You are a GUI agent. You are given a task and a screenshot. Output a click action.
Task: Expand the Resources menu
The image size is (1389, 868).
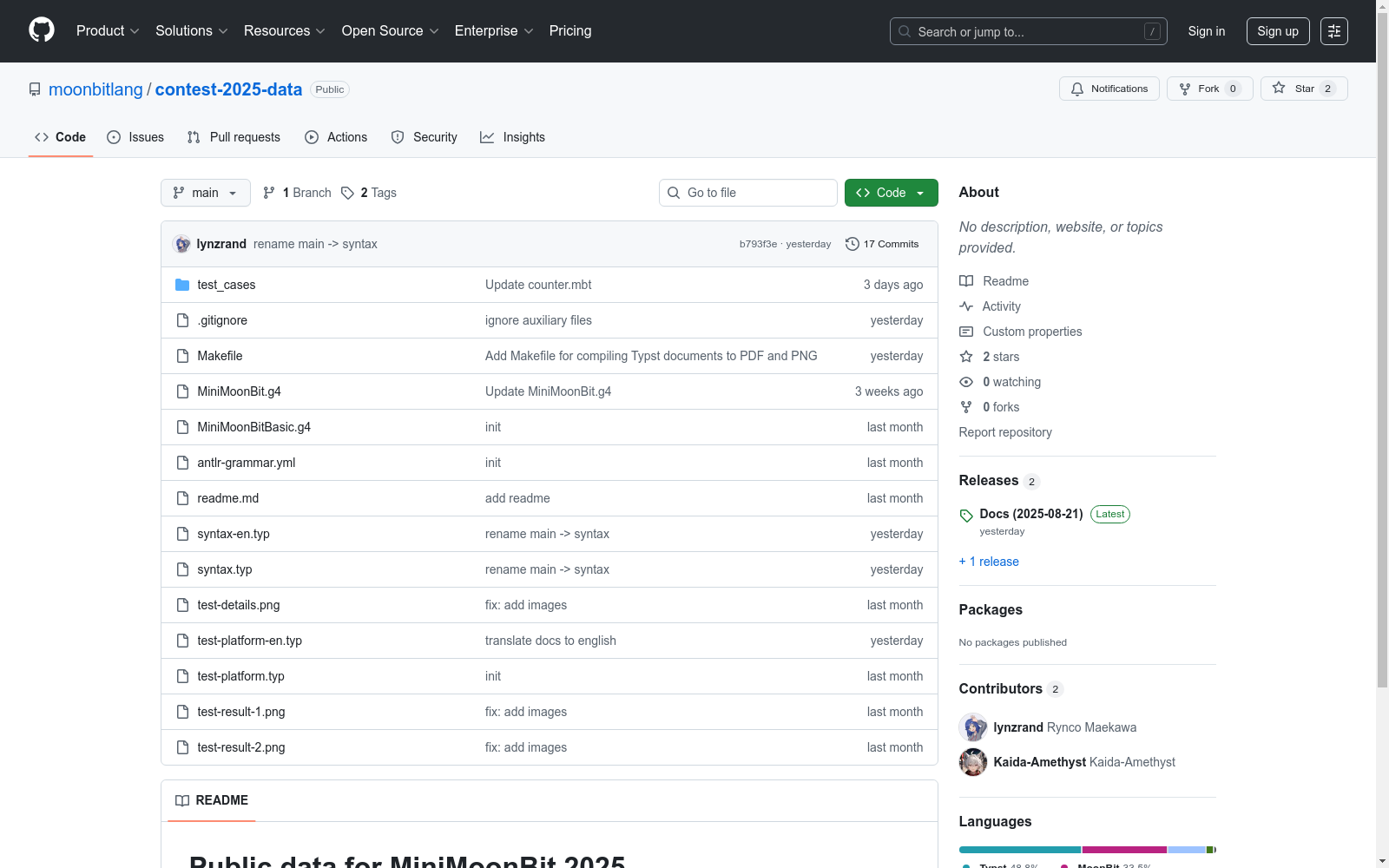pyautogui.click(x=285, y=30)
